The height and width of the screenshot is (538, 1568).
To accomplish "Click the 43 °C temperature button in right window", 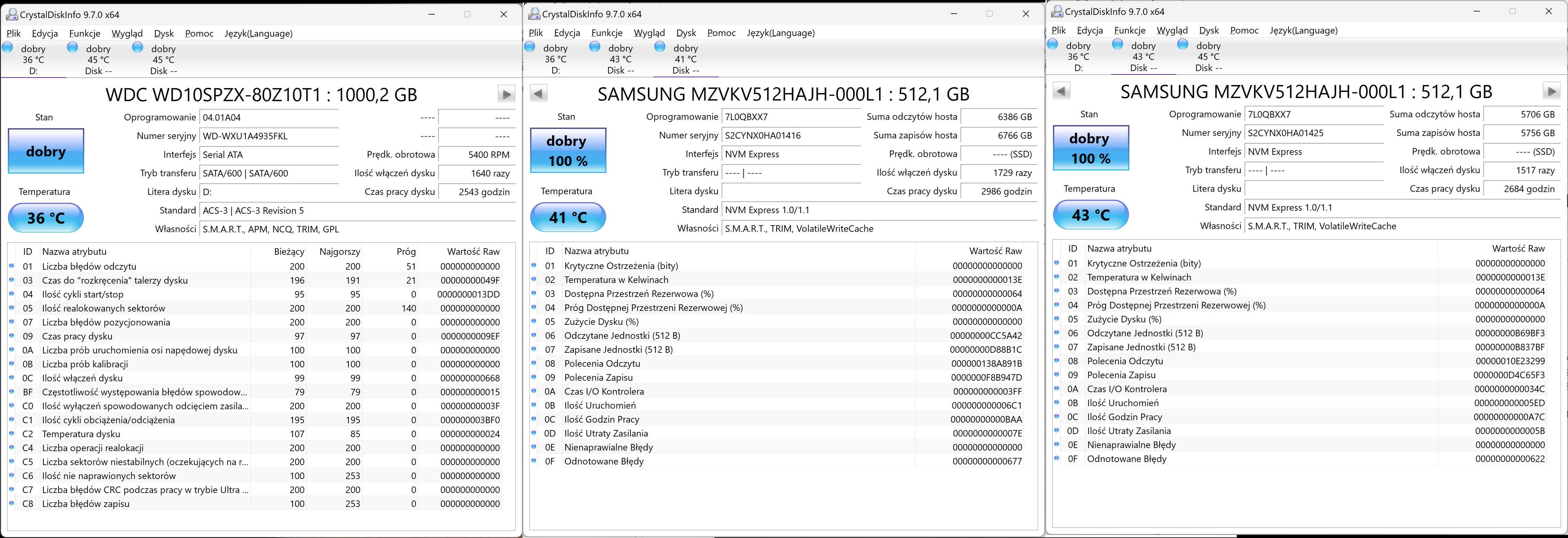I will point(1091,214).
